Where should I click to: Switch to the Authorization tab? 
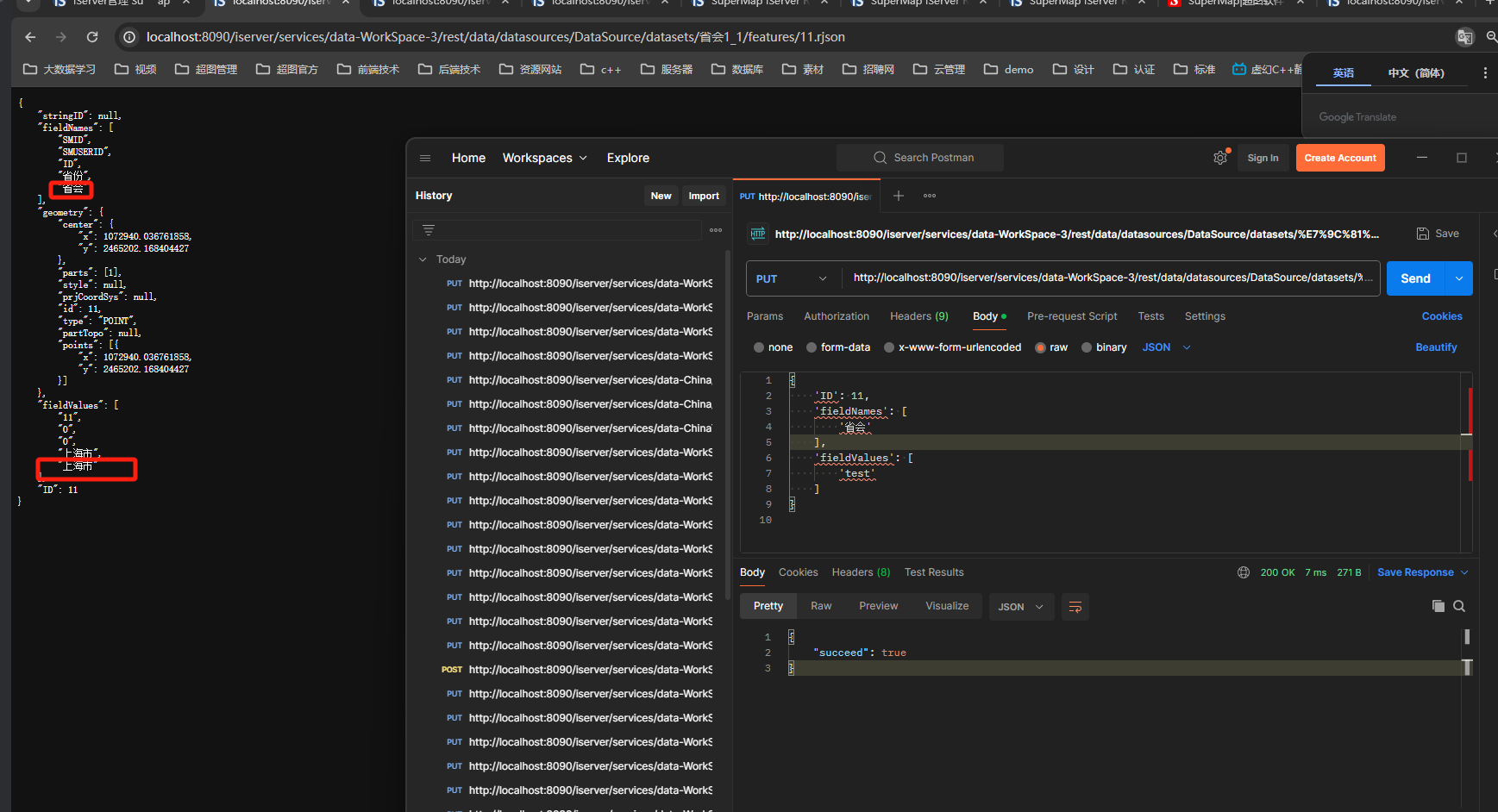click(x=837, y=316)
